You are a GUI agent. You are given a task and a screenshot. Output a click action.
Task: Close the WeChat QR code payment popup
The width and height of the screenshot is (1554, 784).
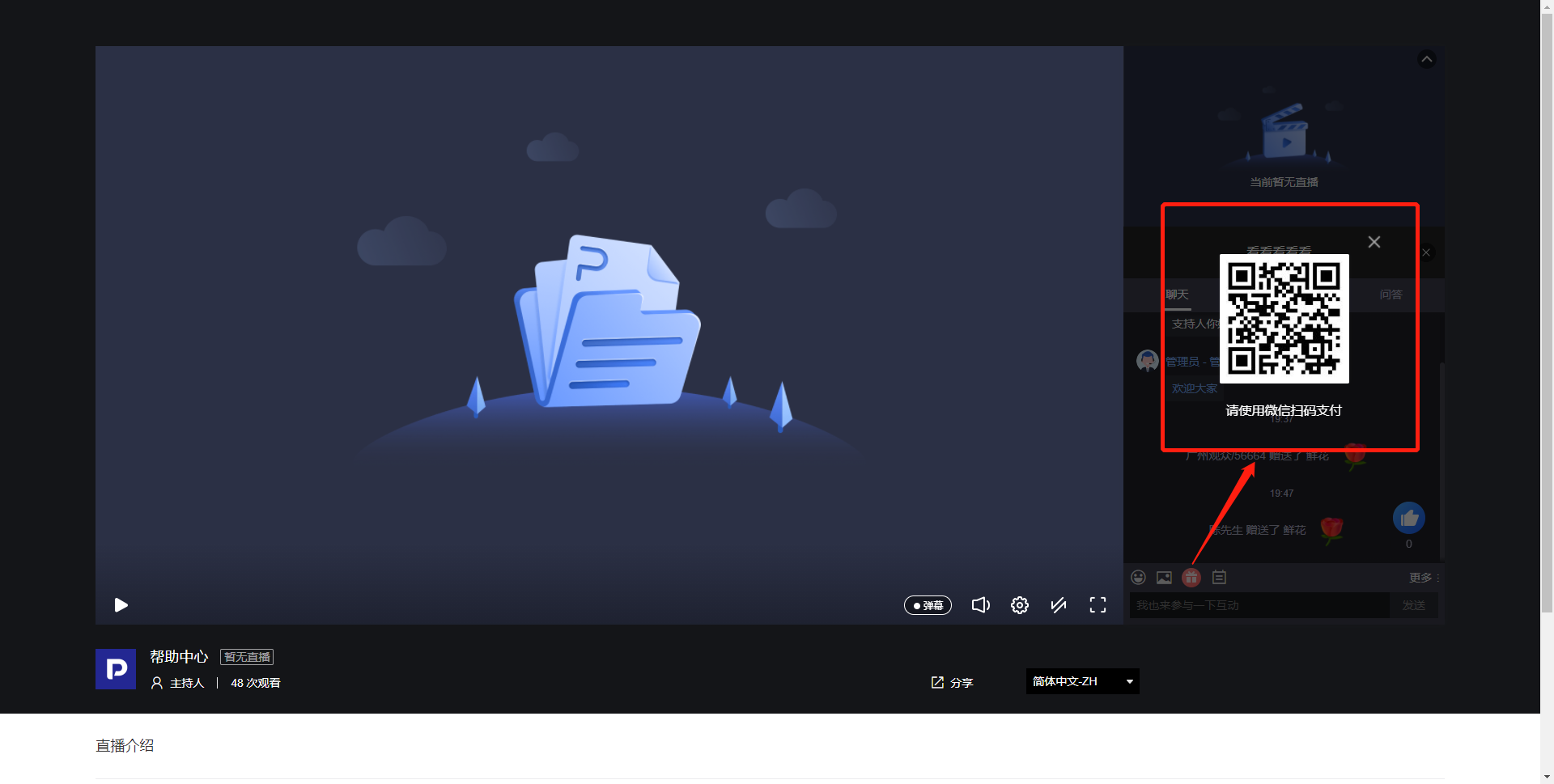(x=1374, y=242)
